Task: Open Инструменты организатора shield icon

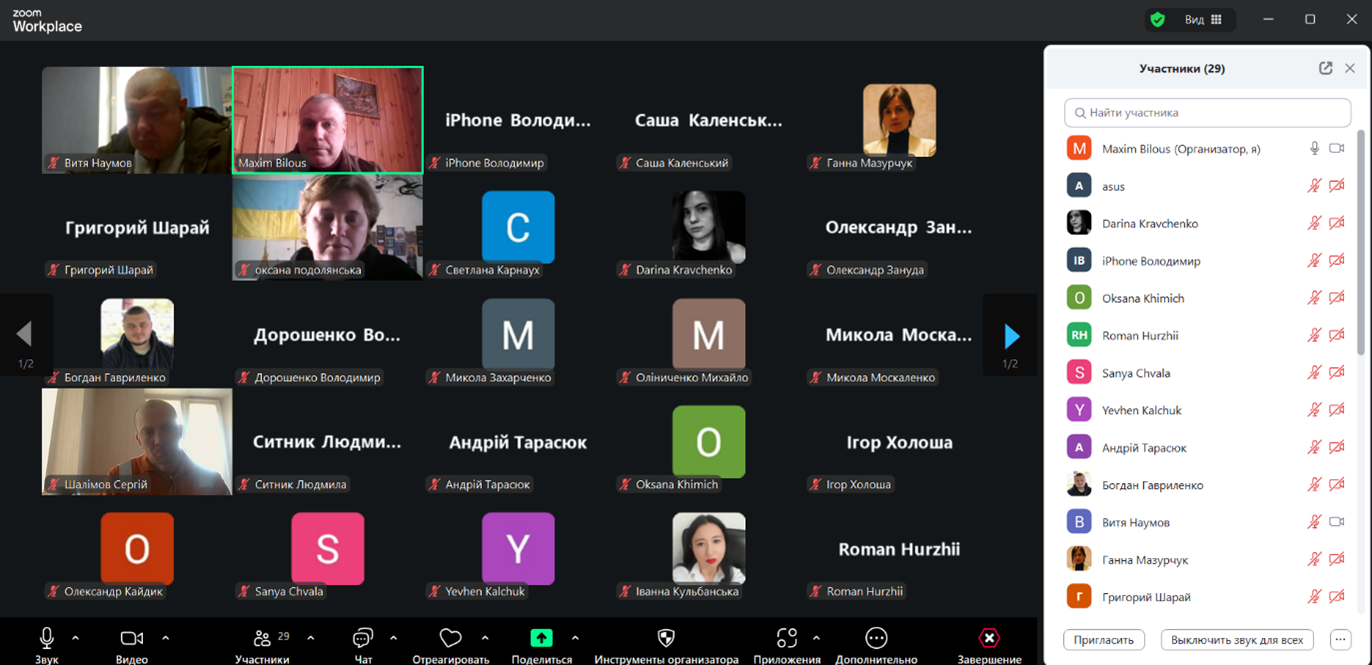Action: [666, 638]
